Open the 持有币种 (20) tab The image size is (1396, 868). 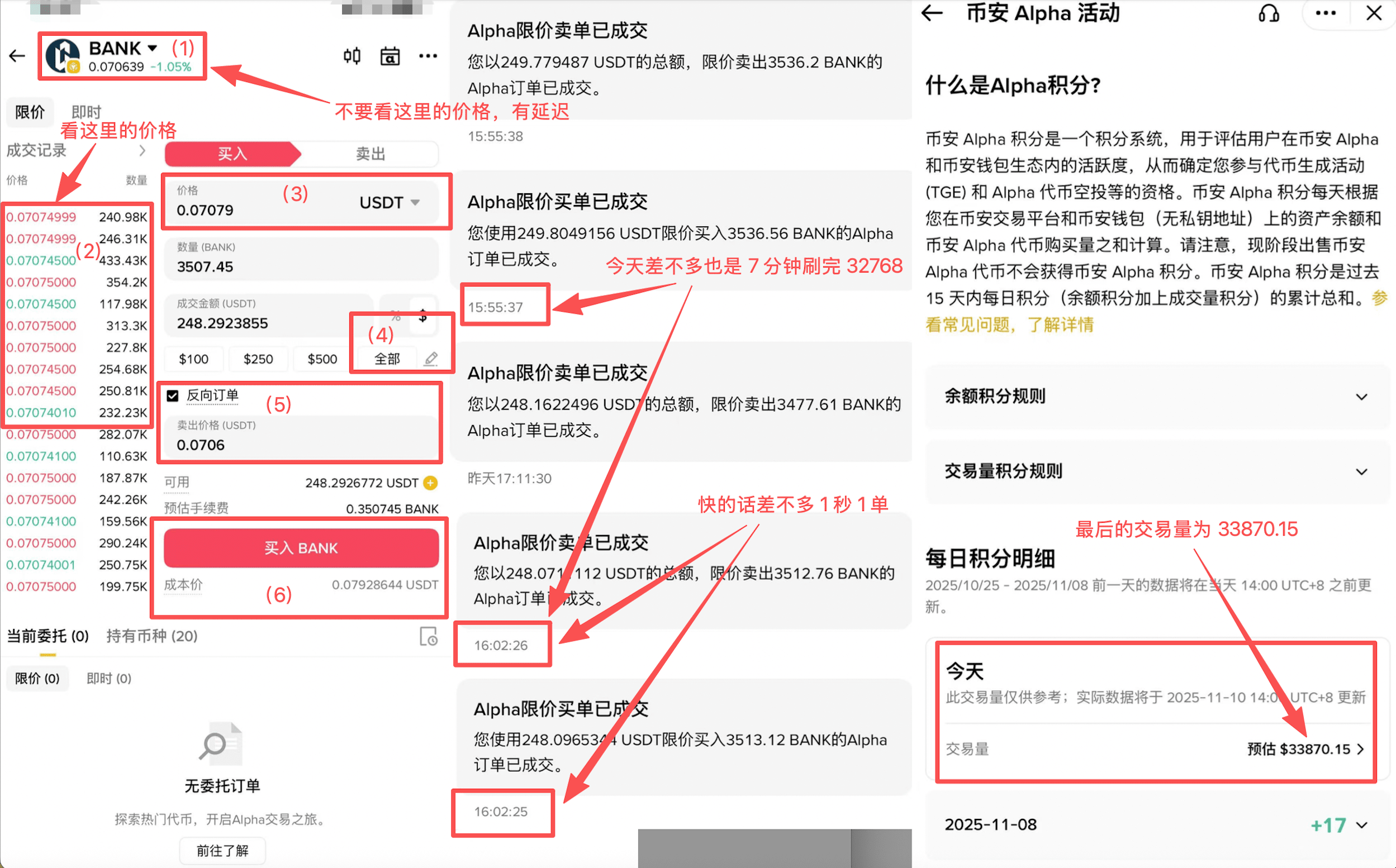(152, 636)
